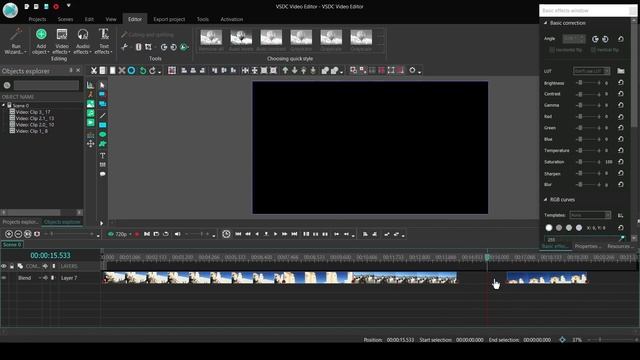Zoom in timeline with plus icon
Image resolution: width=640 pixels, height=360 pixels.
[9, 234]
